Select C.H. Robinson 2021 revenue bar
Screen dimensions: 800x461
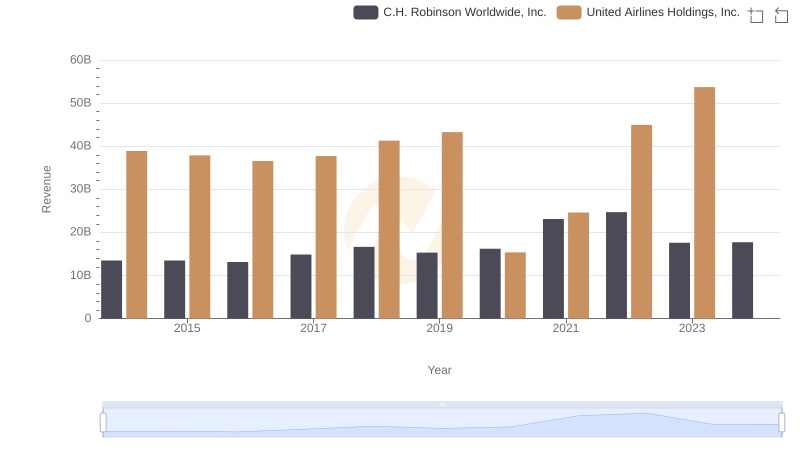coord(553,269)
